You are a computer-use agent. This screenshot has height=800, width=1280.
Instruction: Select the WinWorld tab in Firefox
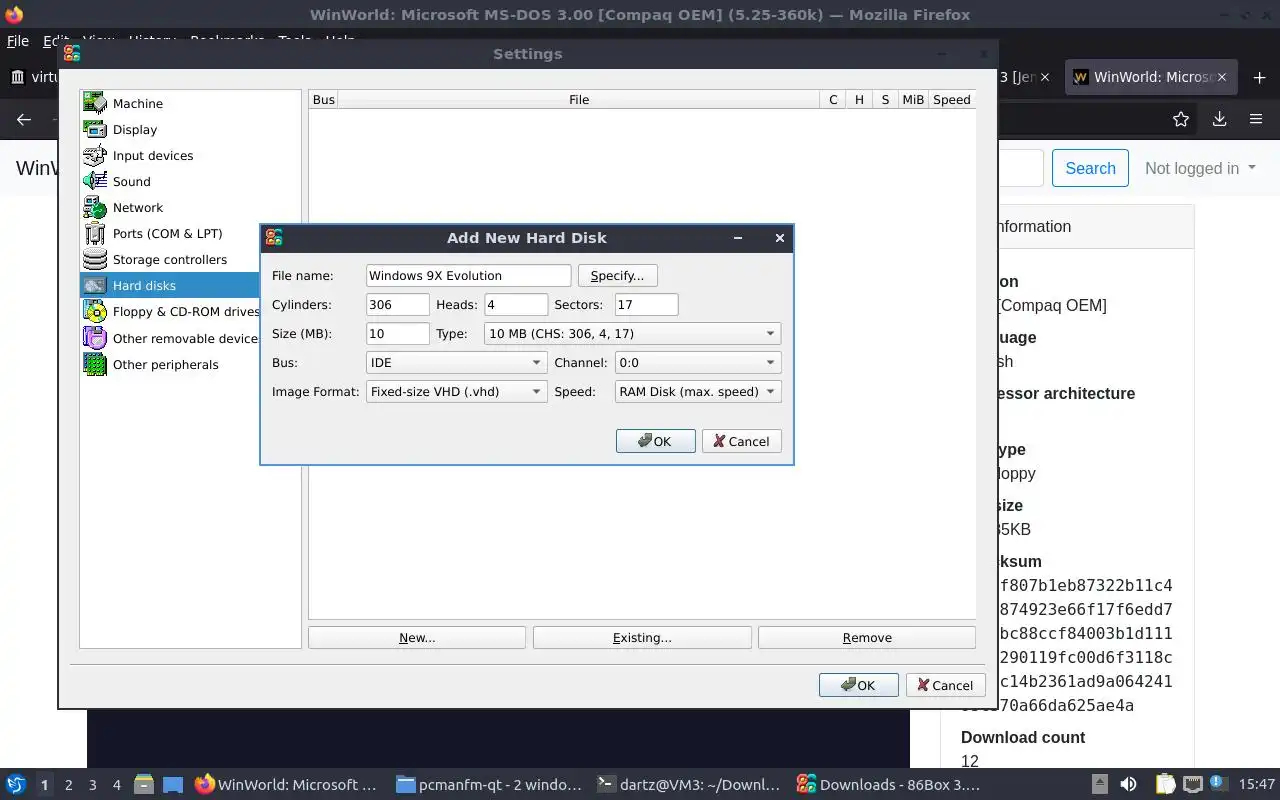[1153, 77]
